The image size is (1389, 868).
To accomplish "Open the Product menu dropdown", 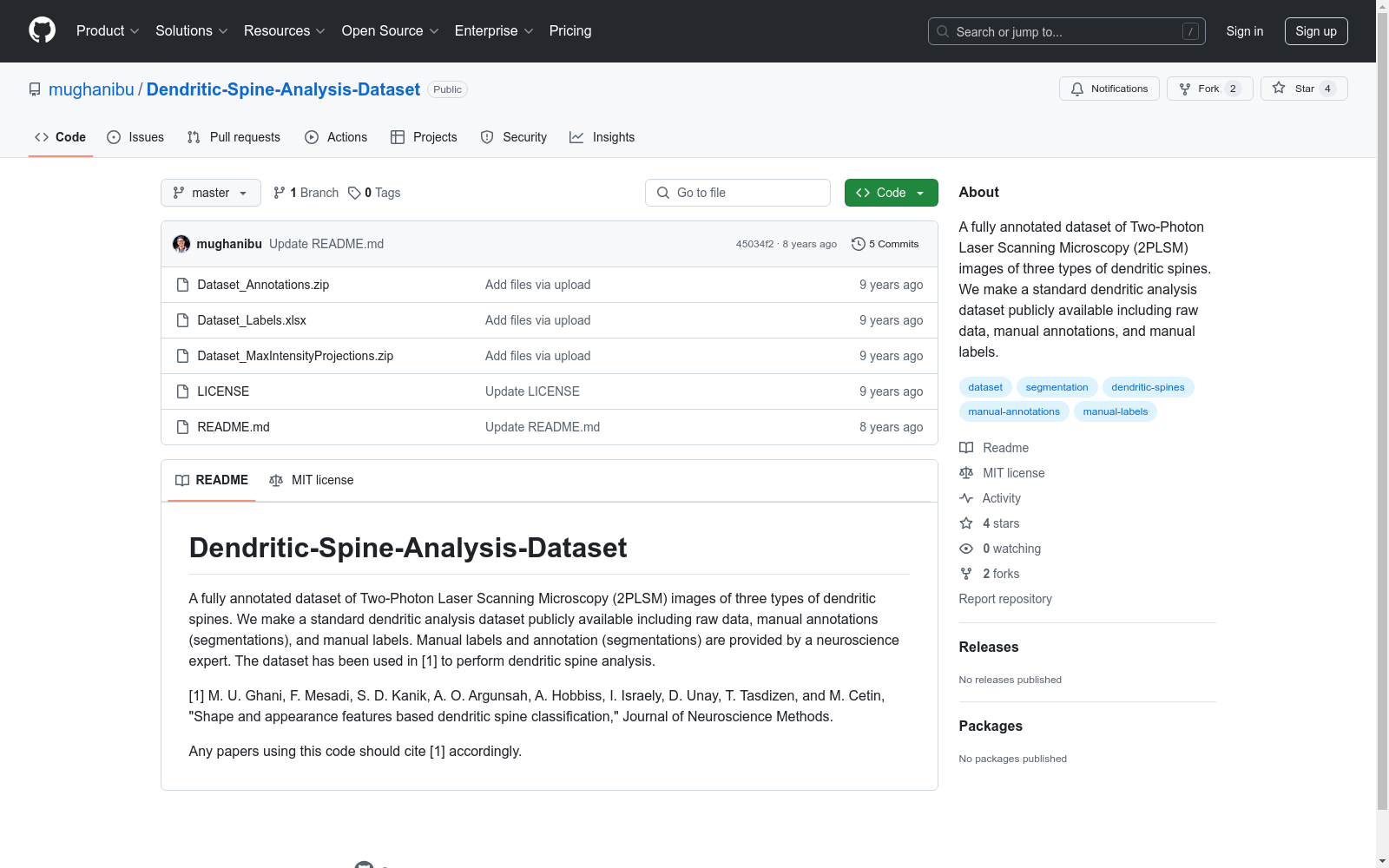I will point(108,30).
